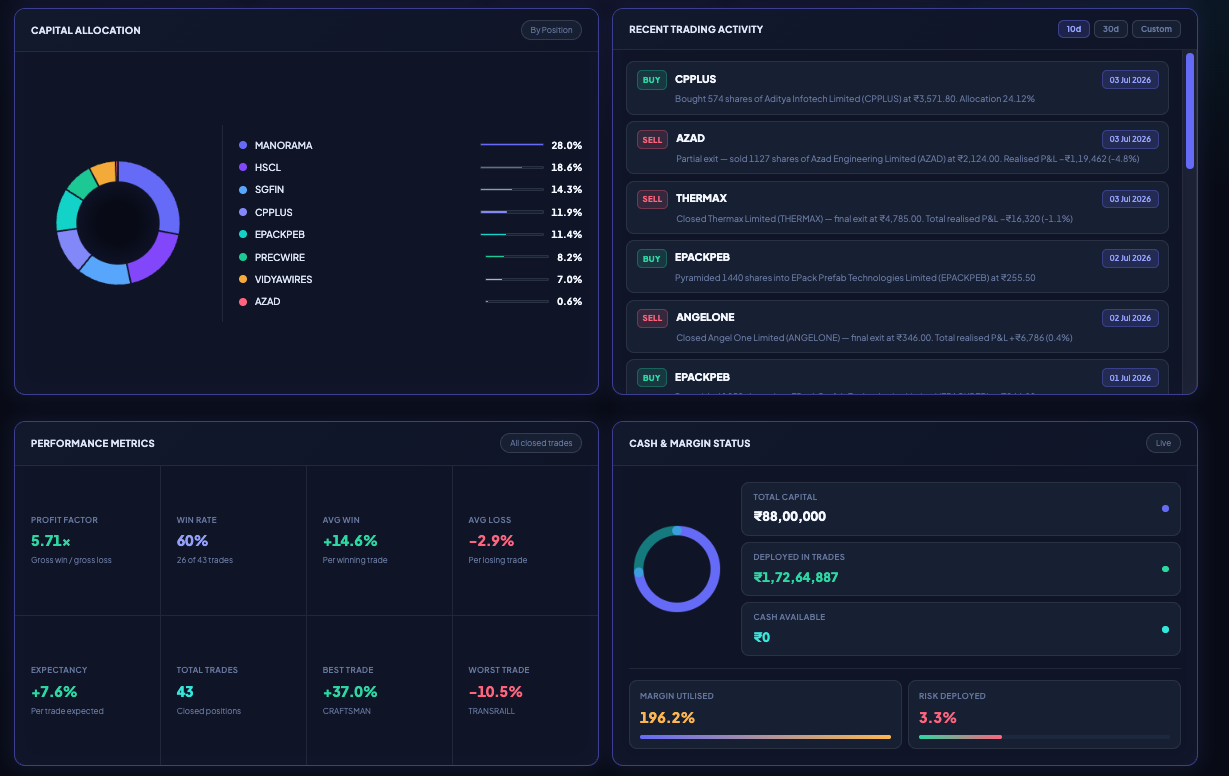The height and width of the screenshot is (776, 1229).
Task: Click the Best Trade +37.0% value
Action: [x=350, y=691]
